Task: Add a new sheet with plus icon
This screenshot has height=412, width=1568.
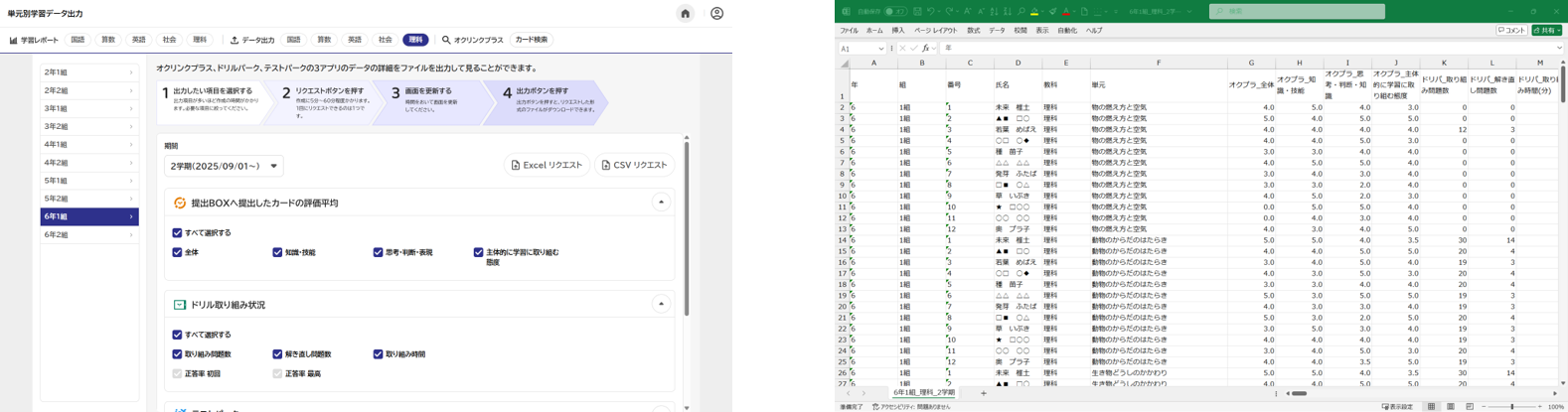Action: coord(984,393)
